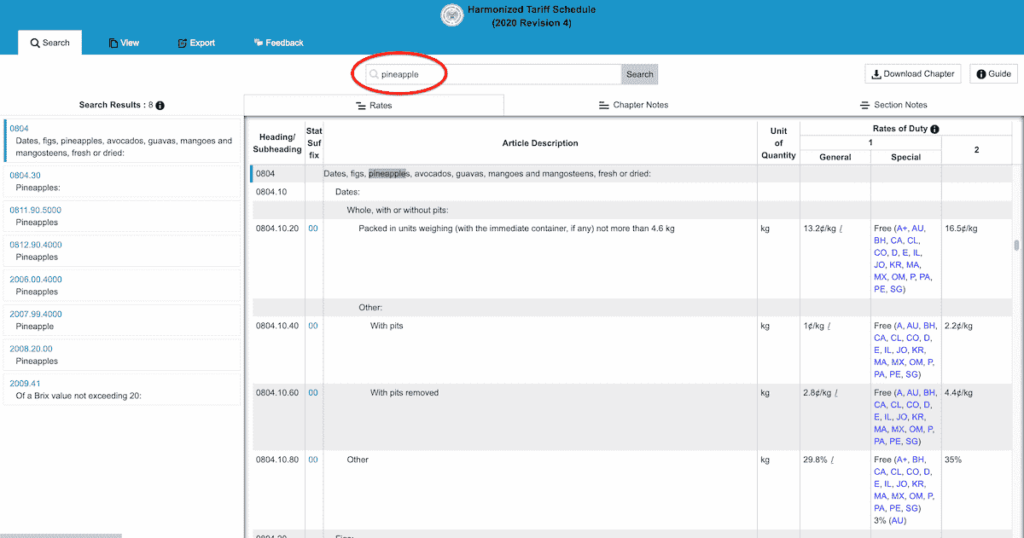Click the magnifier icon inside the search field
This screenshot has width=1024, height=538.
click(374, 74)
